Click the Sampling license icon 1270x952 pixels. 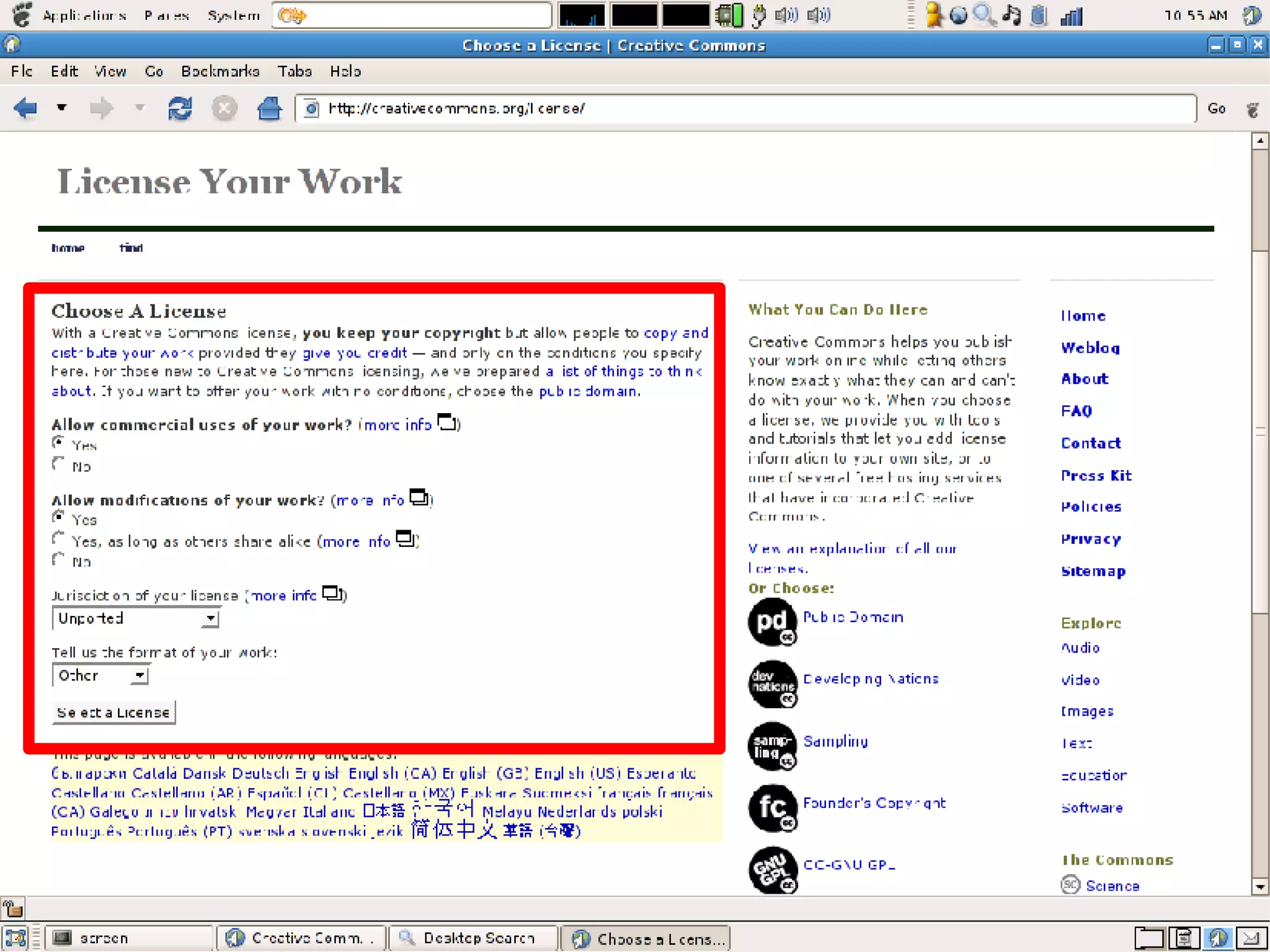pos(772,745)
